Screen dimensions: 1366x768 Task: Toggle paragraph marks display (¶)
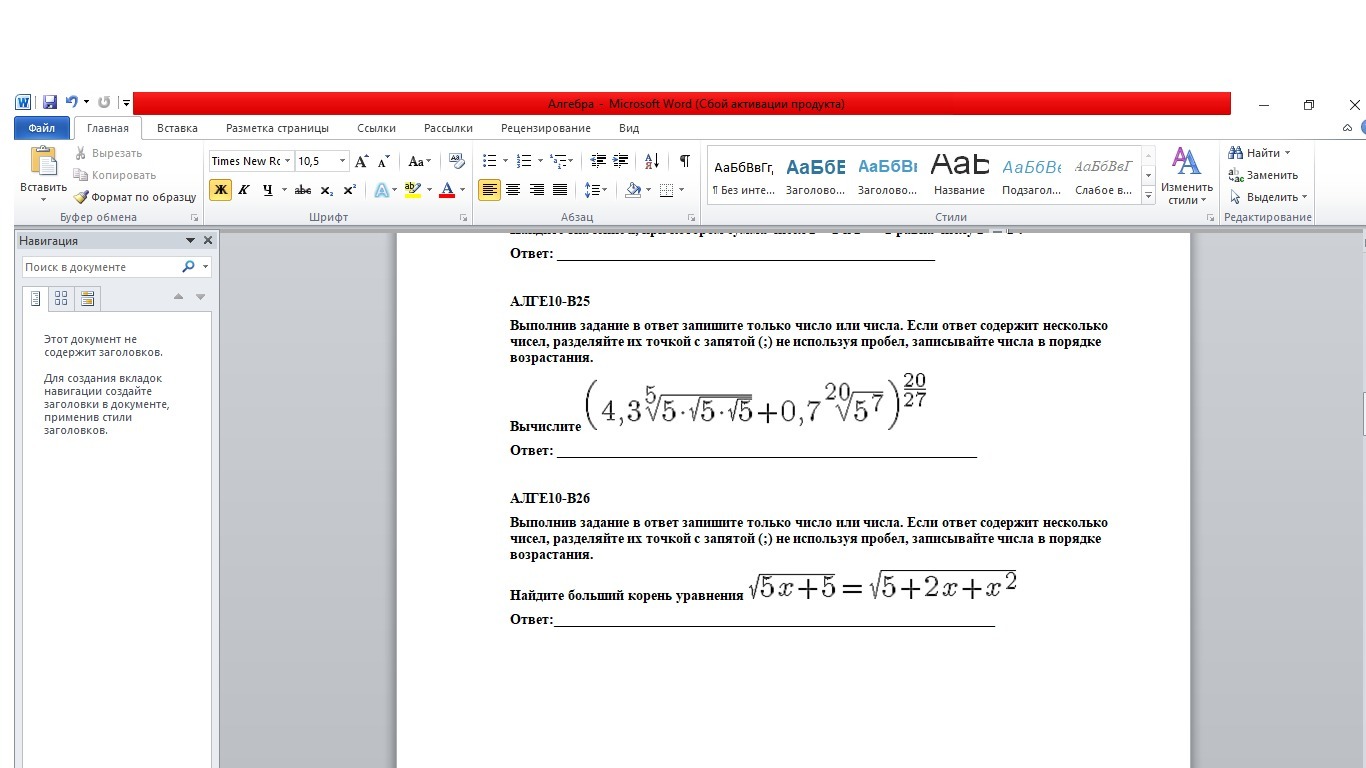coord(684,161)
